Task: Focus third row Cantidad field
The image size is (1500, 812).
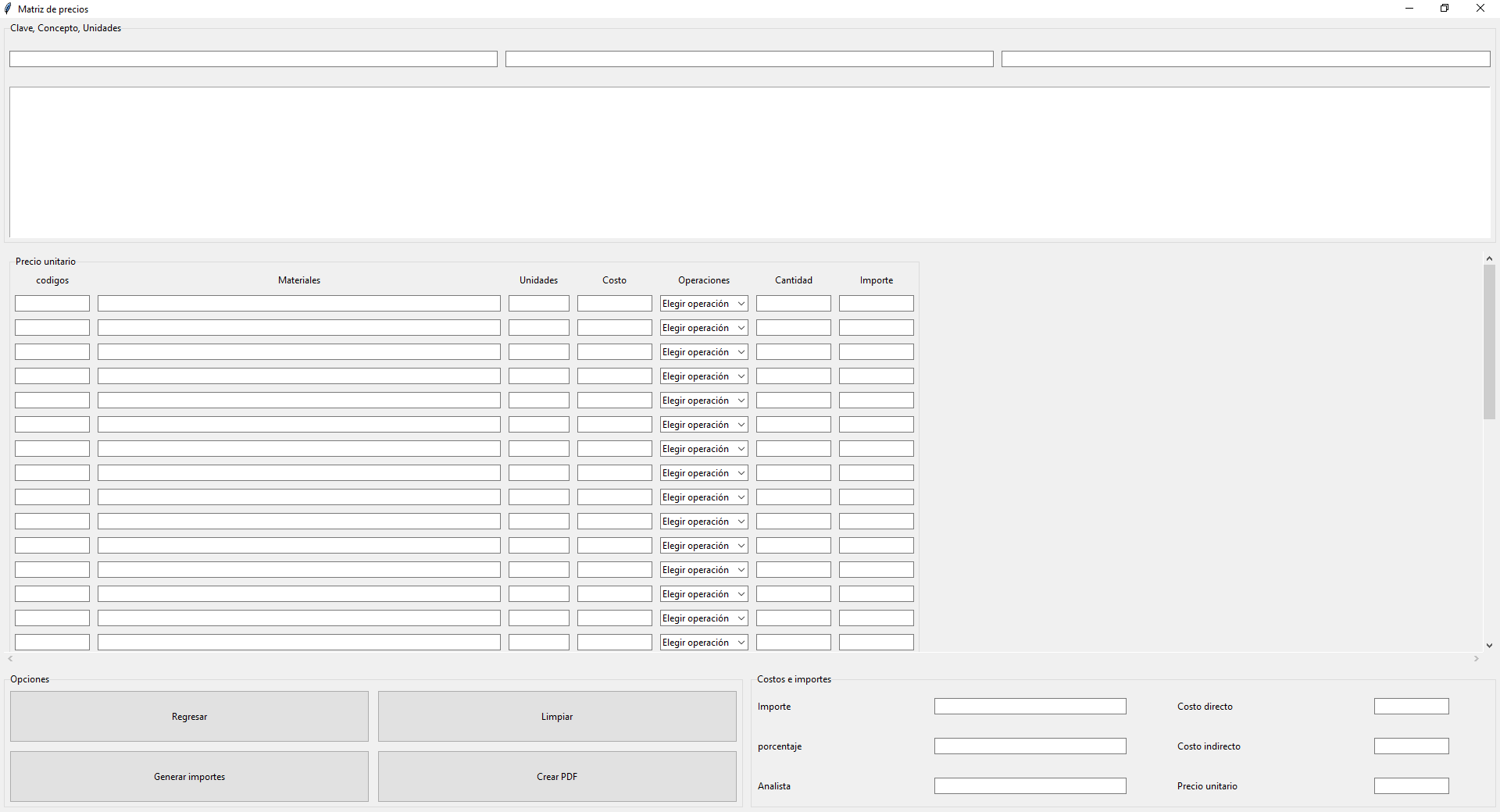Action: click(794, 352)
